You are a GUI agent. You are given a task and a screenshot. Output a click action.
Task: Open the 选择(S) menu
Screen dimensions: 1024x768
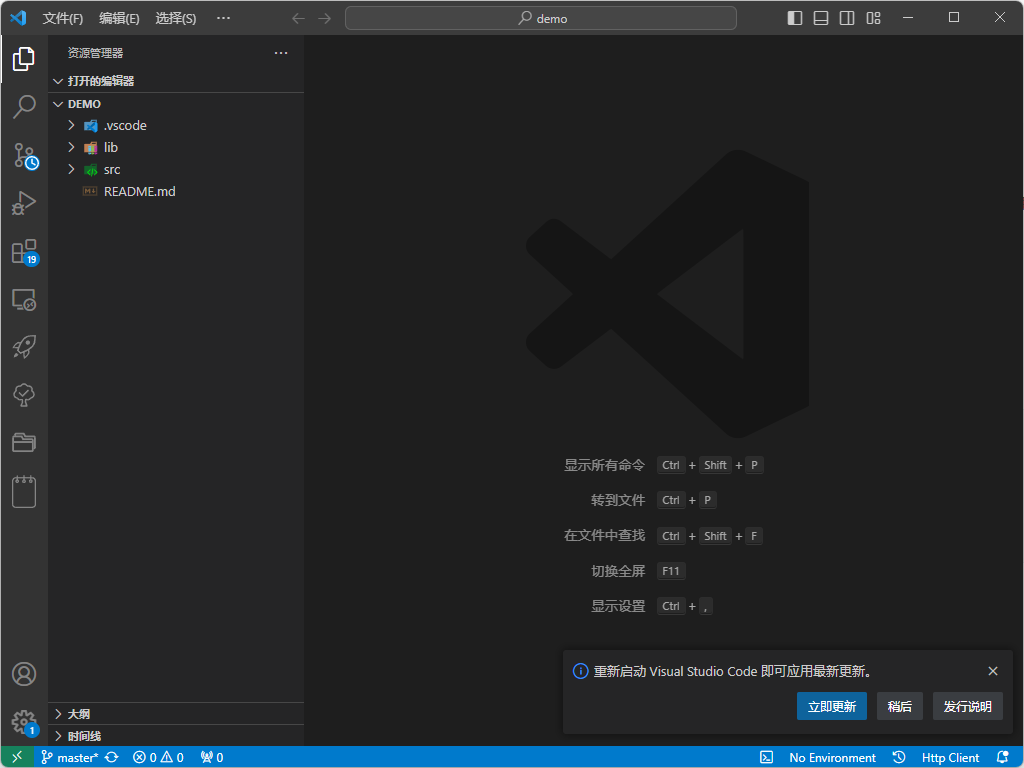176,18
